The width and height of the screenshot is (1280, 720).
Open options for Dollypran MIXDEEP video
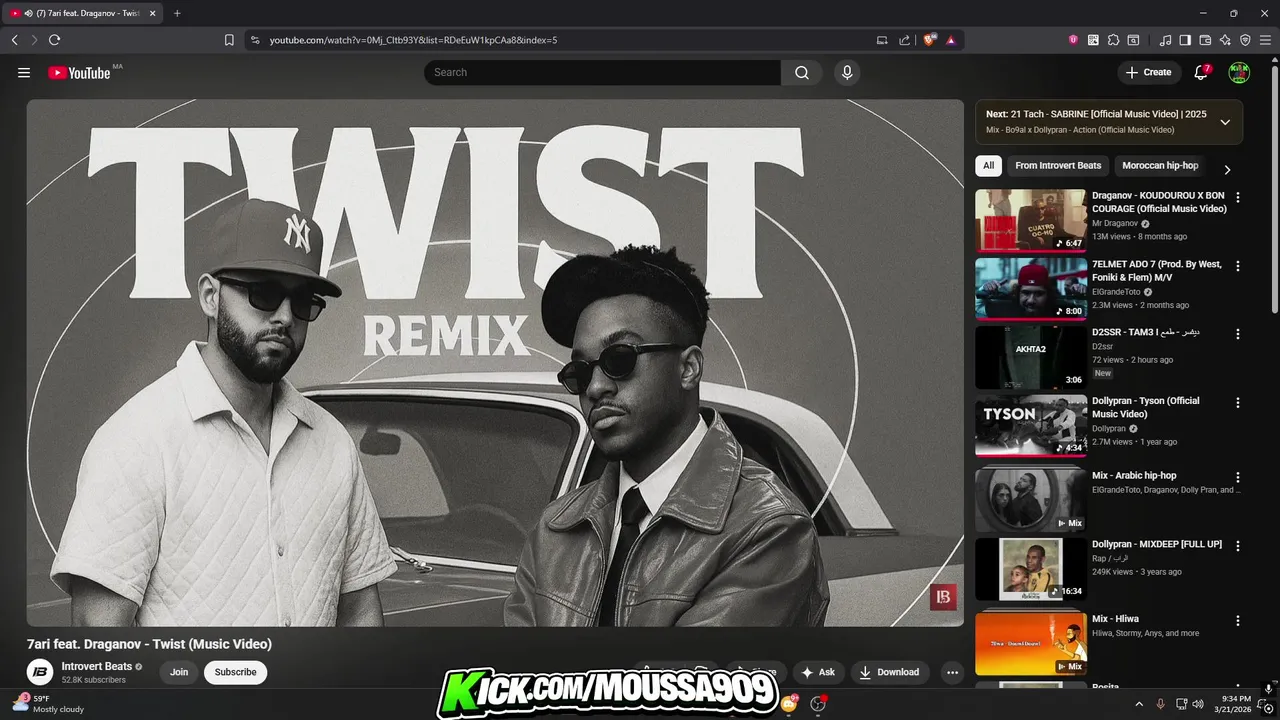[x=1238, y=546]
